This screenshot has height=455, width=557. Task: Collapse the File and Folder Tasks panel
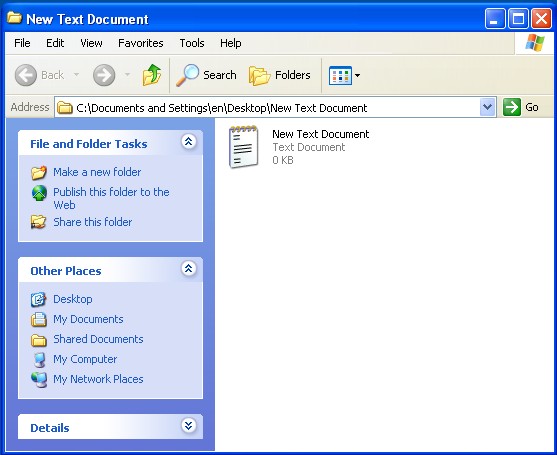pyautogui.click(x=189, y=142)
